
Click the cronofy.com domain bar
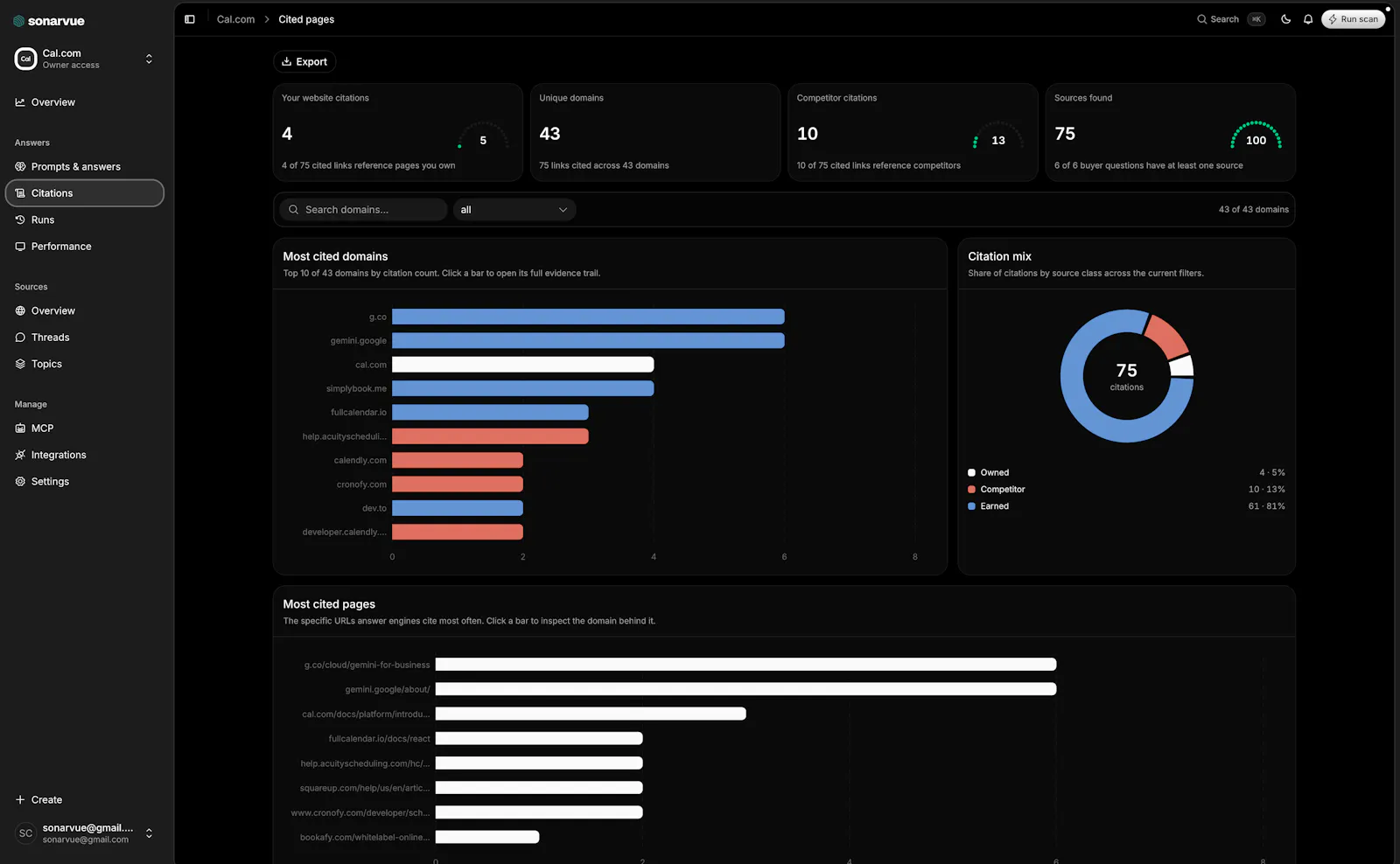(458, 484)
